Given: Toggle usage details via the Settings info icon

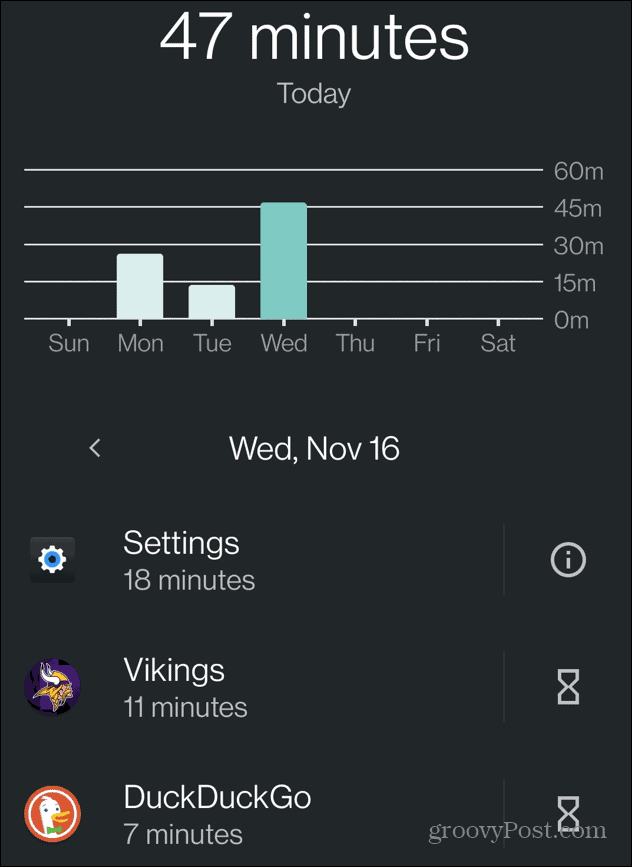Looking at the screenshot, I should [x=567, y=559].
